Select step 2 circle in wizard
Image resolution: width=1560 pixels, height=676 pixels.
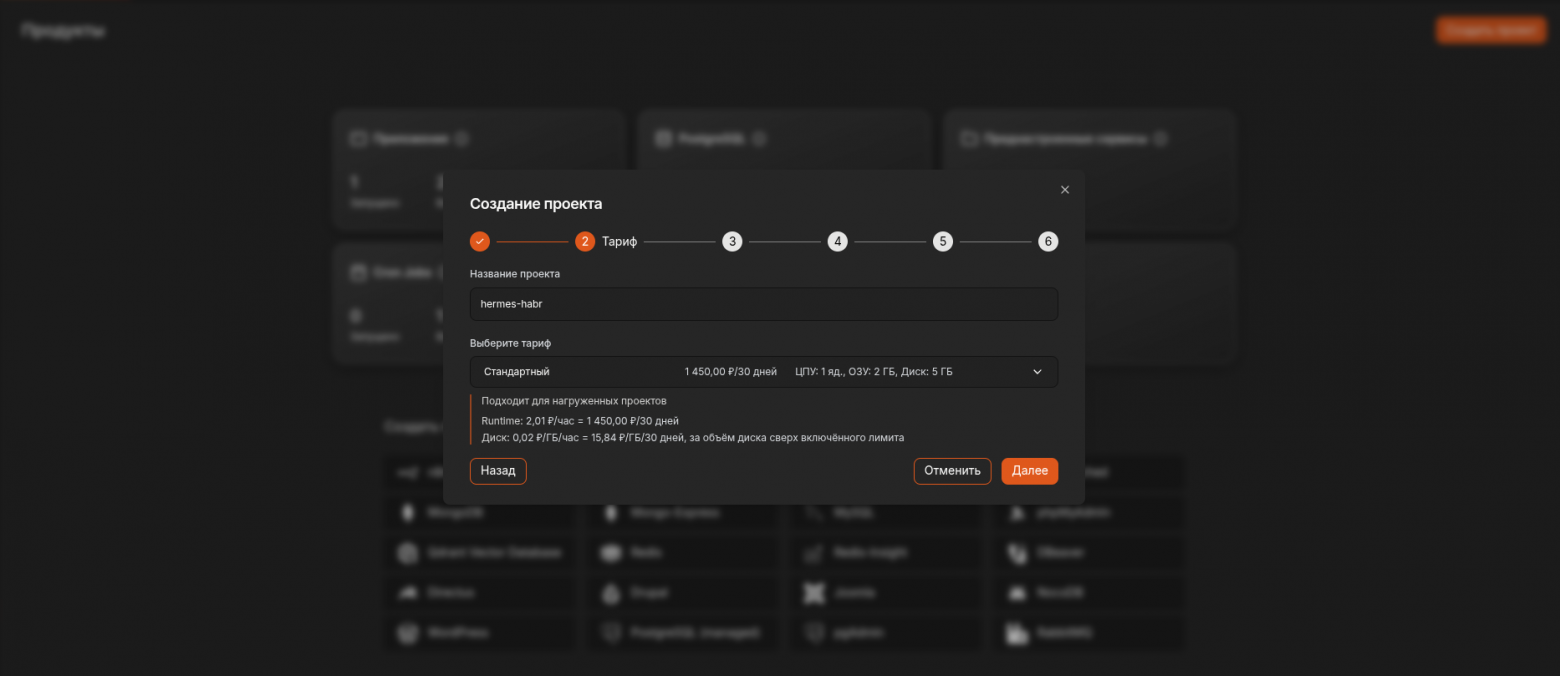[x=585, y=241]
